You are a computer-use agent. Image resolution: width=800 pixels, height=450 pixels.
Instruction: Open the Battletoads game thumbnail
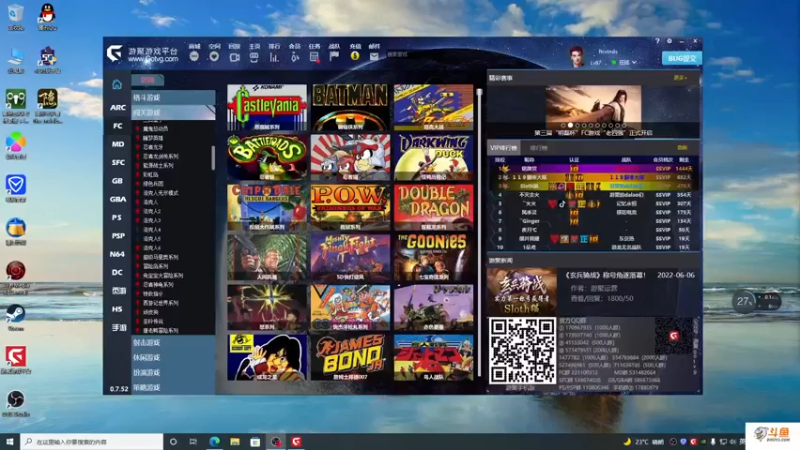click(267, 157)
